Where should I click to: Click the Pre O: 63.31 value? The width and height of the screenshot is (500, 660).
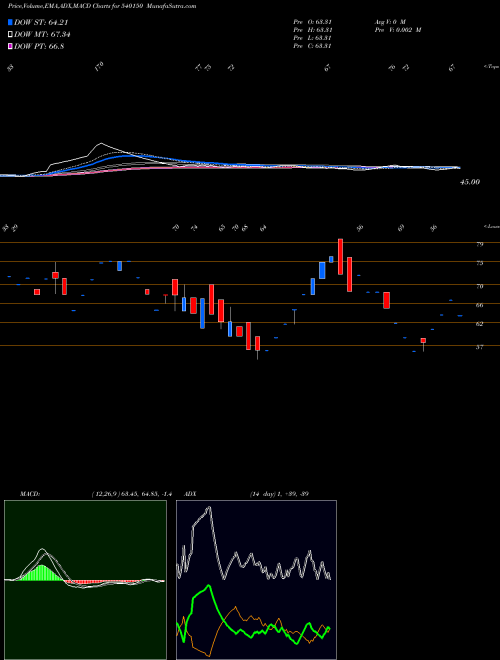(312, 22)
